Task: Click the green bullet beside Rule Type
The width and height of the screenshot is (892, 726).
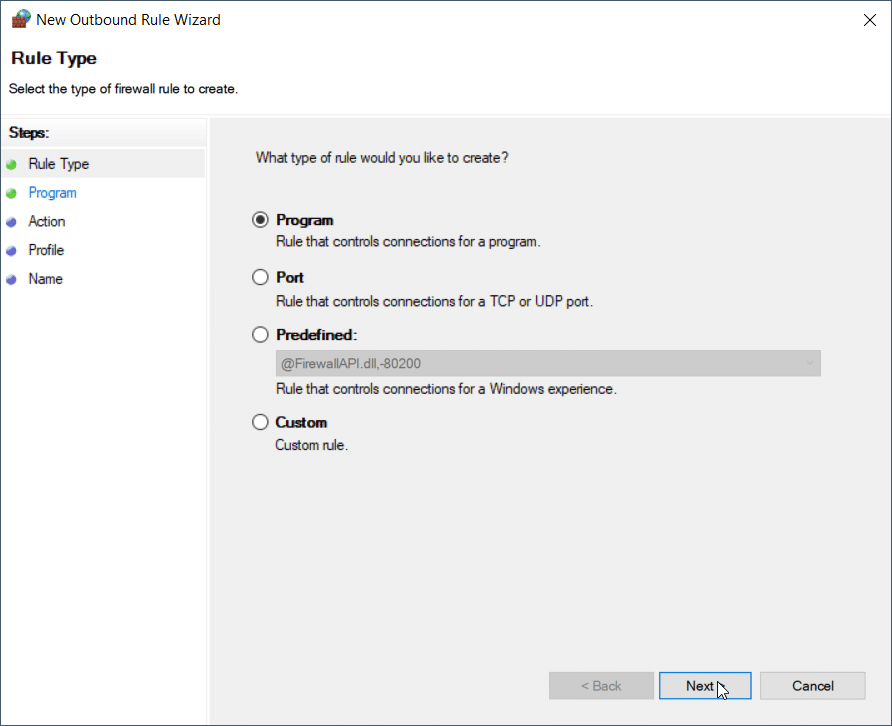Action: (11, 165)
